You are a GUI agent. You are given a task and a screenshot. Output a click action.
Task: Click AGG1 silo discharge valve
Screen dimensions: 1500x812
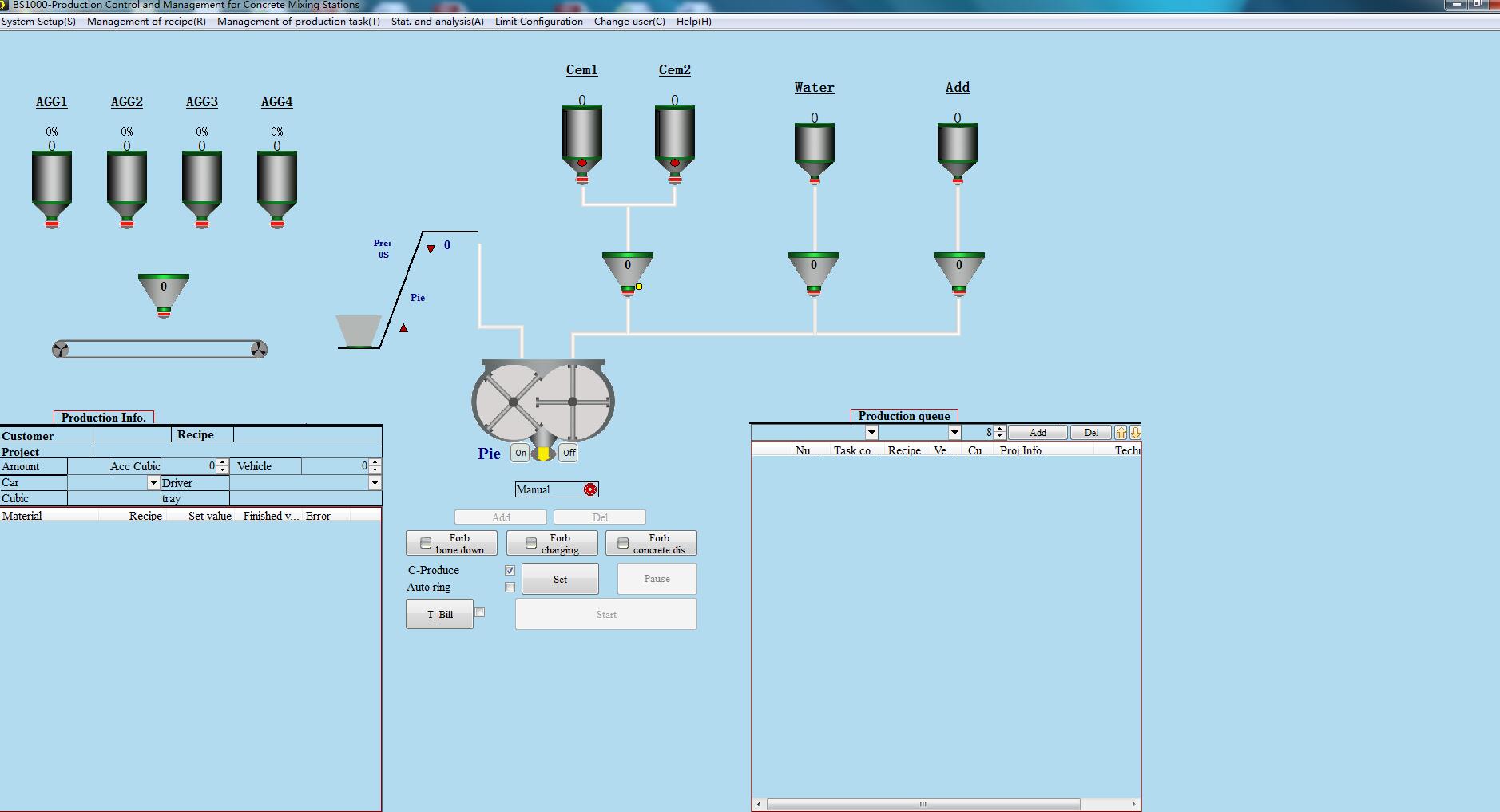[52, 224]
